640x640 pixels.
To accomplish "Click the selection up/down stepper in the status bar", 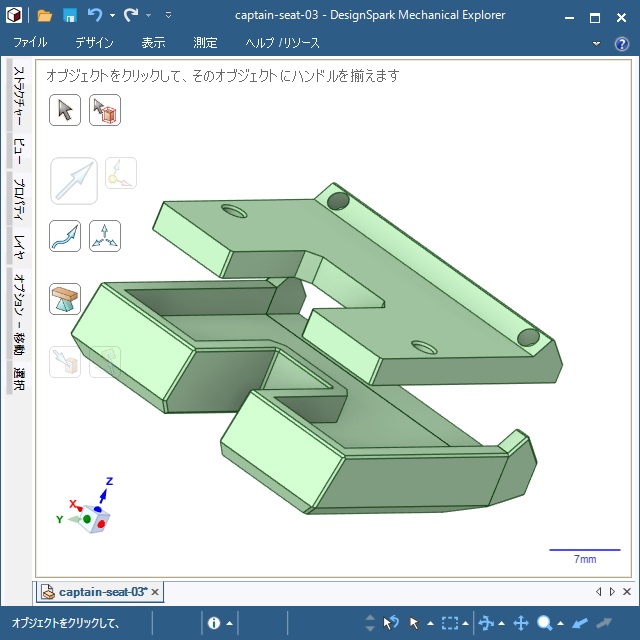I will tap(370, 623).
